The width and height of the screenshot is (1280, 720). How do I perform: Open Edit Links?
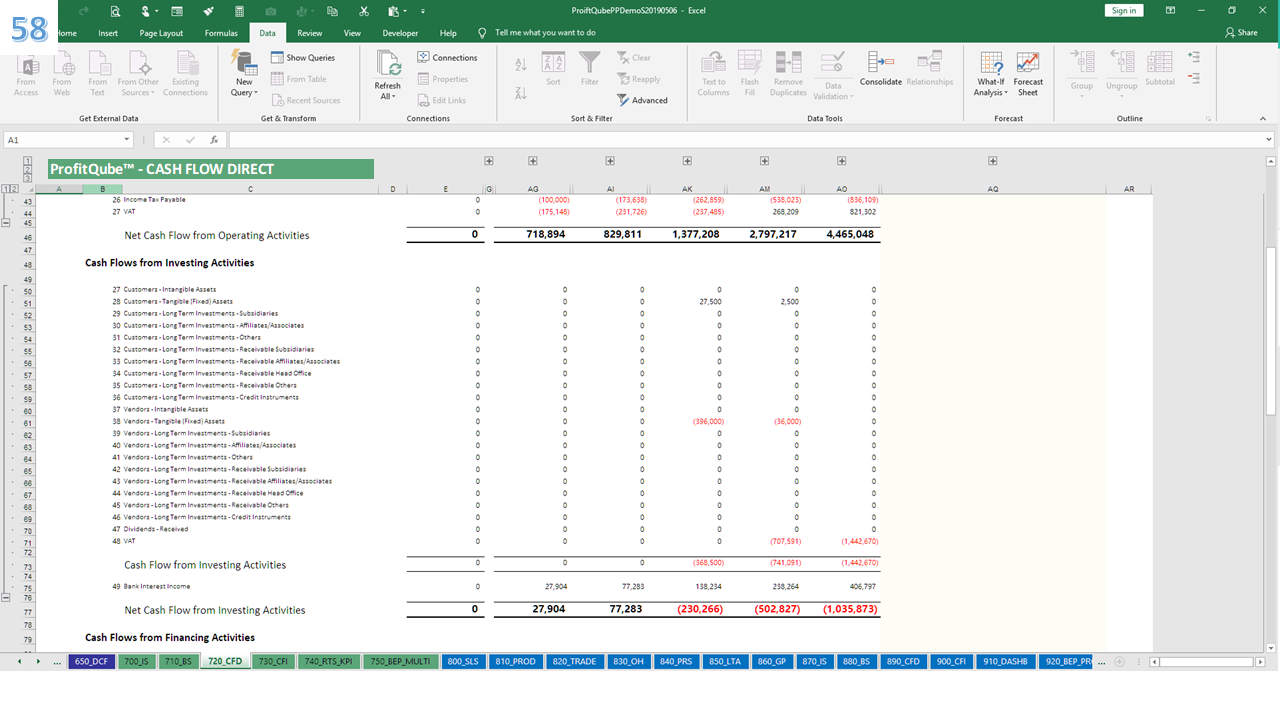coord(441,100)
